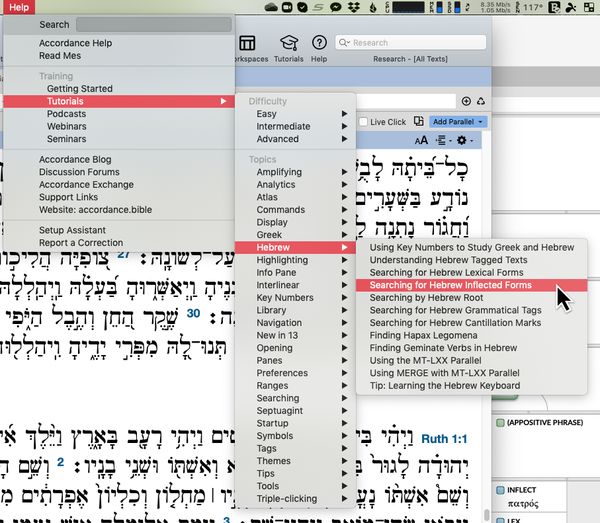The height and width of the screenshot is (523, 600).
Task: Expand the Triple-clicking topic submenu
Action: [296, 499]
